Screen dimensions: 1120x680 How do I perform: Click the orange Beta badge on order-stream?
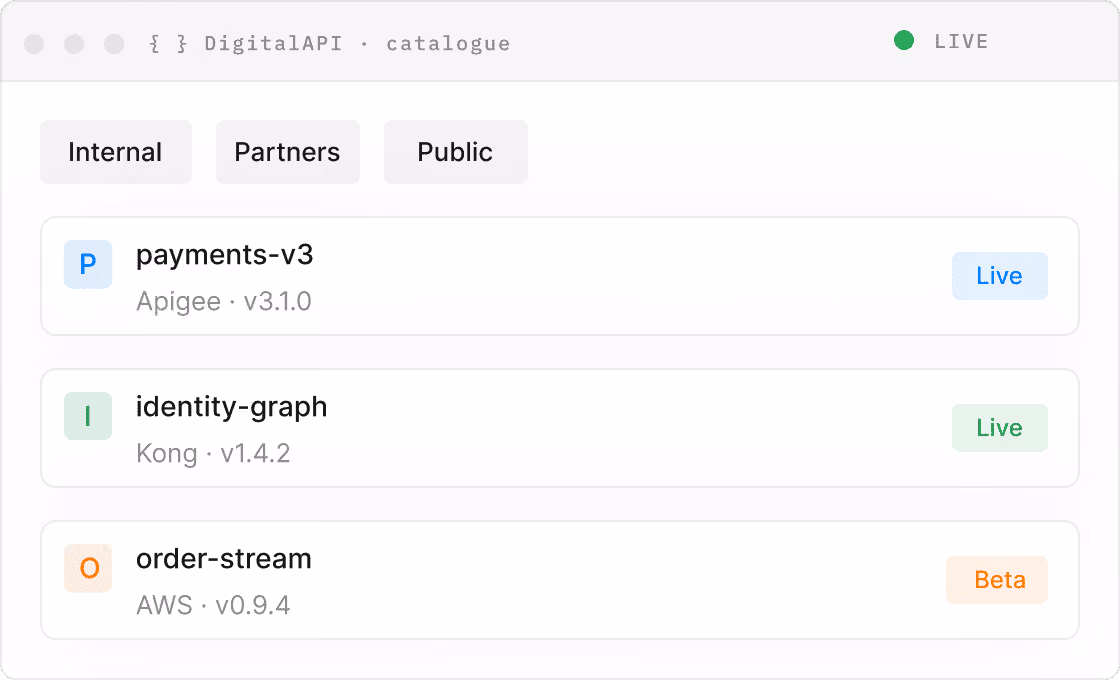(997, 580)
